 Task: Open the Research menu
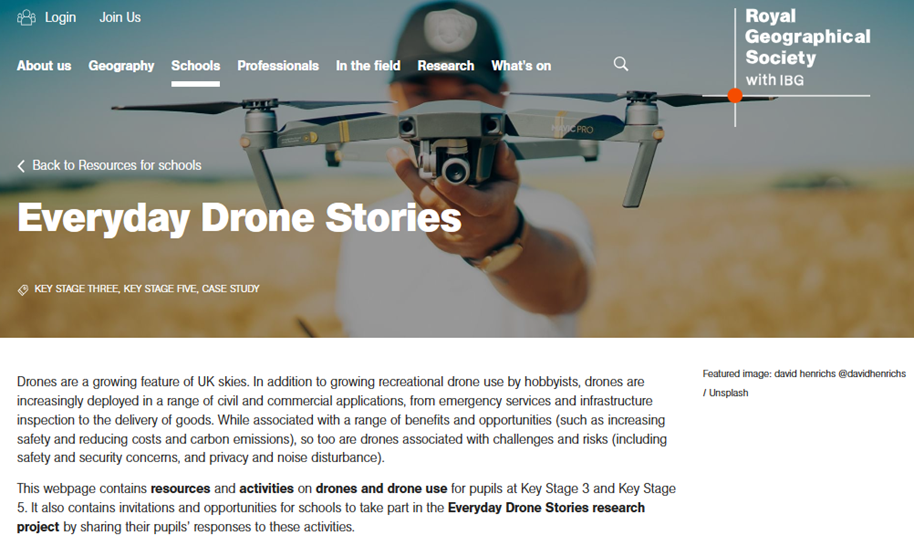pos(446,66)
